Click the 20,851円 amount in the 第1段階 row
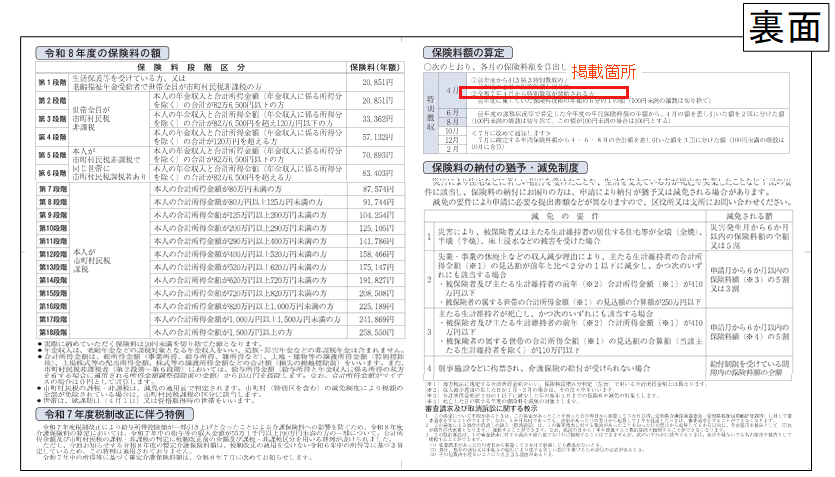Viewport: 835px width, 477px height. click(x=378, y=83)
